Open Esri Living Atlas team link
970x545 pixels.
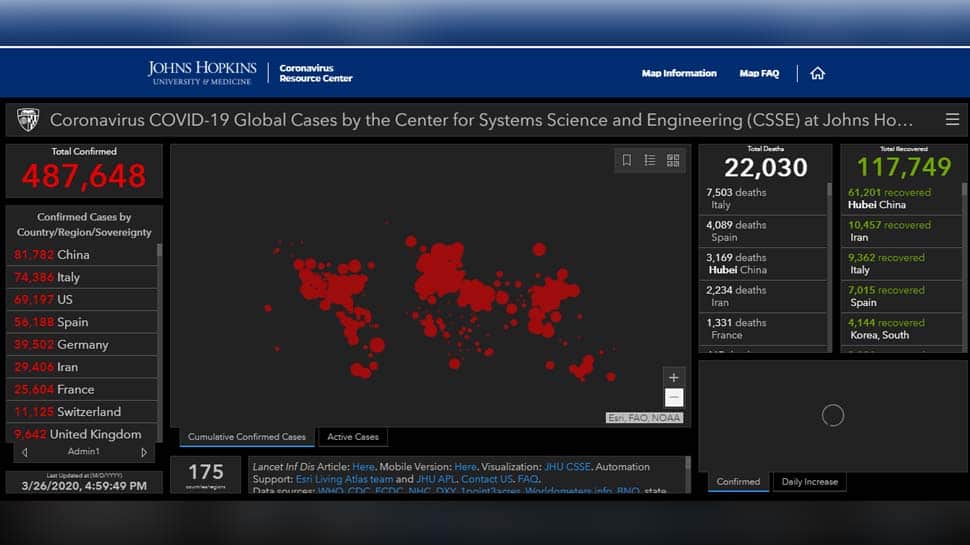[x=344, y=479]
